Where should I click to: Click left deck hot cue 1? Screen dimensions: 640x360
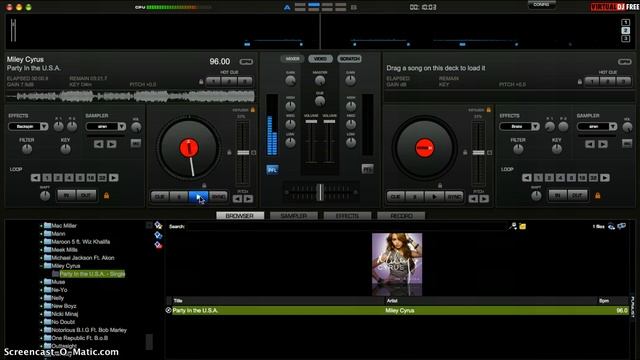pyautogui.click(x=213, y=82)
